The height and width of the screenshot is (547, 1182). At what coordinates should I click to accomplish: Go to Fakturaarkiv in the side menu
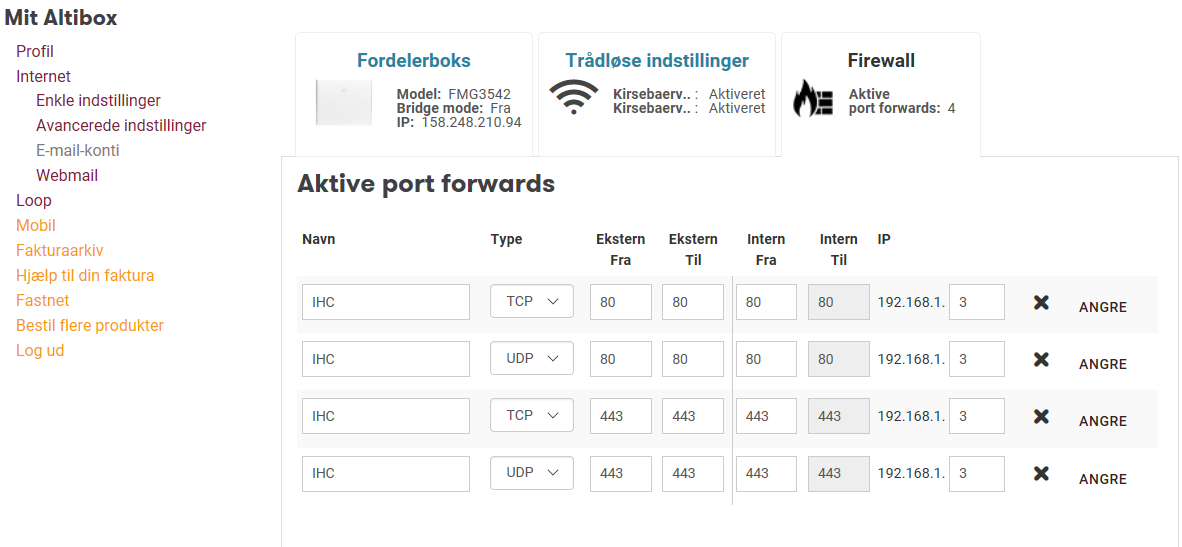pyautogui.click(x=60, y=250)
